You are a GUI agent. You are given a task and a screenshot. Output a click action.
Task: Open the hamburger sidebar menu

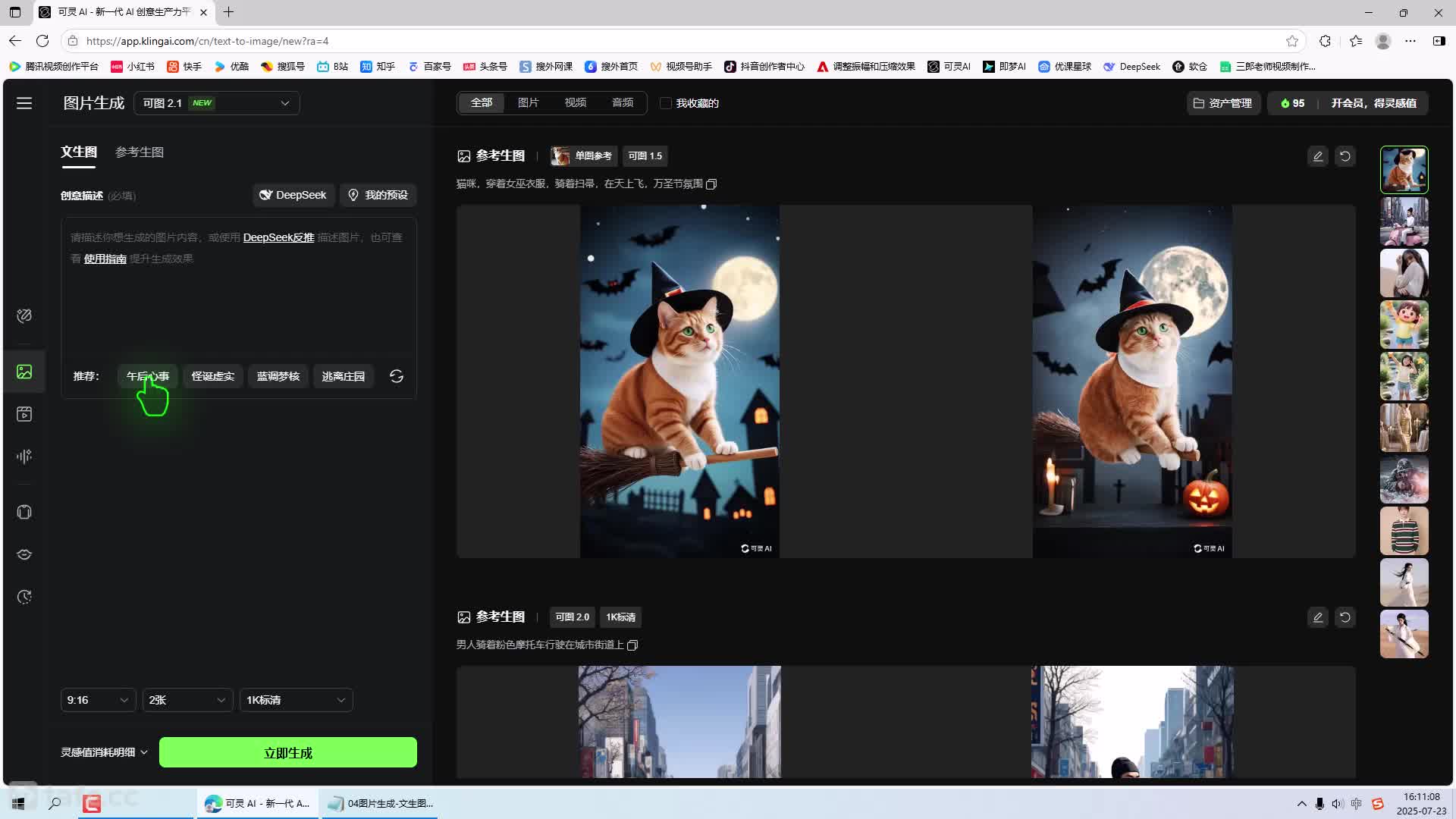[x=24, y=103]
